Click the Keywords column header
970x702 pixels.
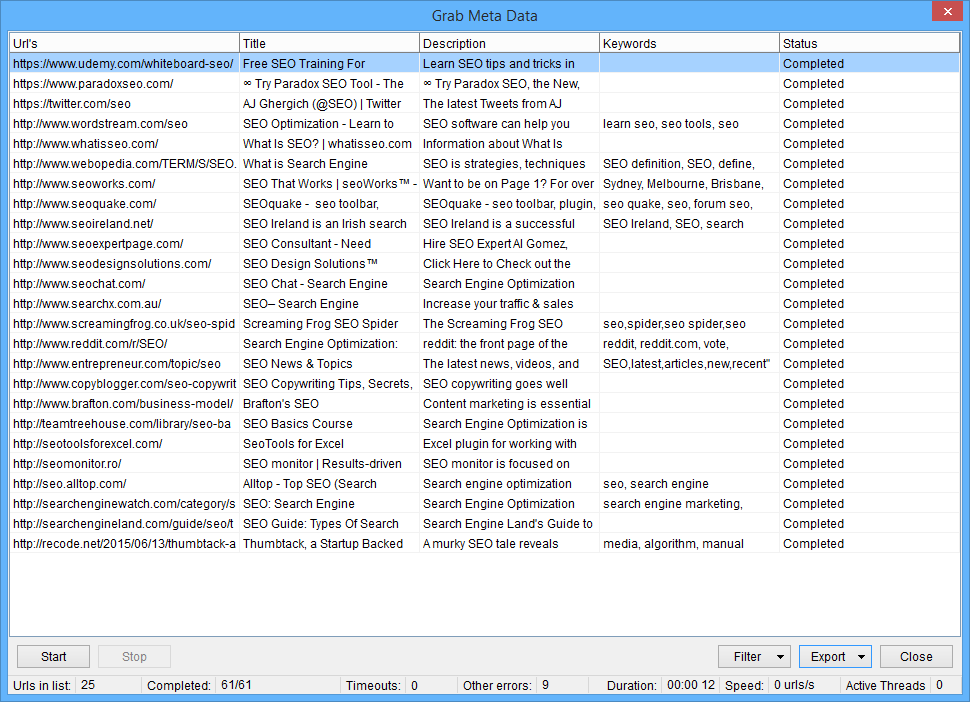tap(689, 44)
